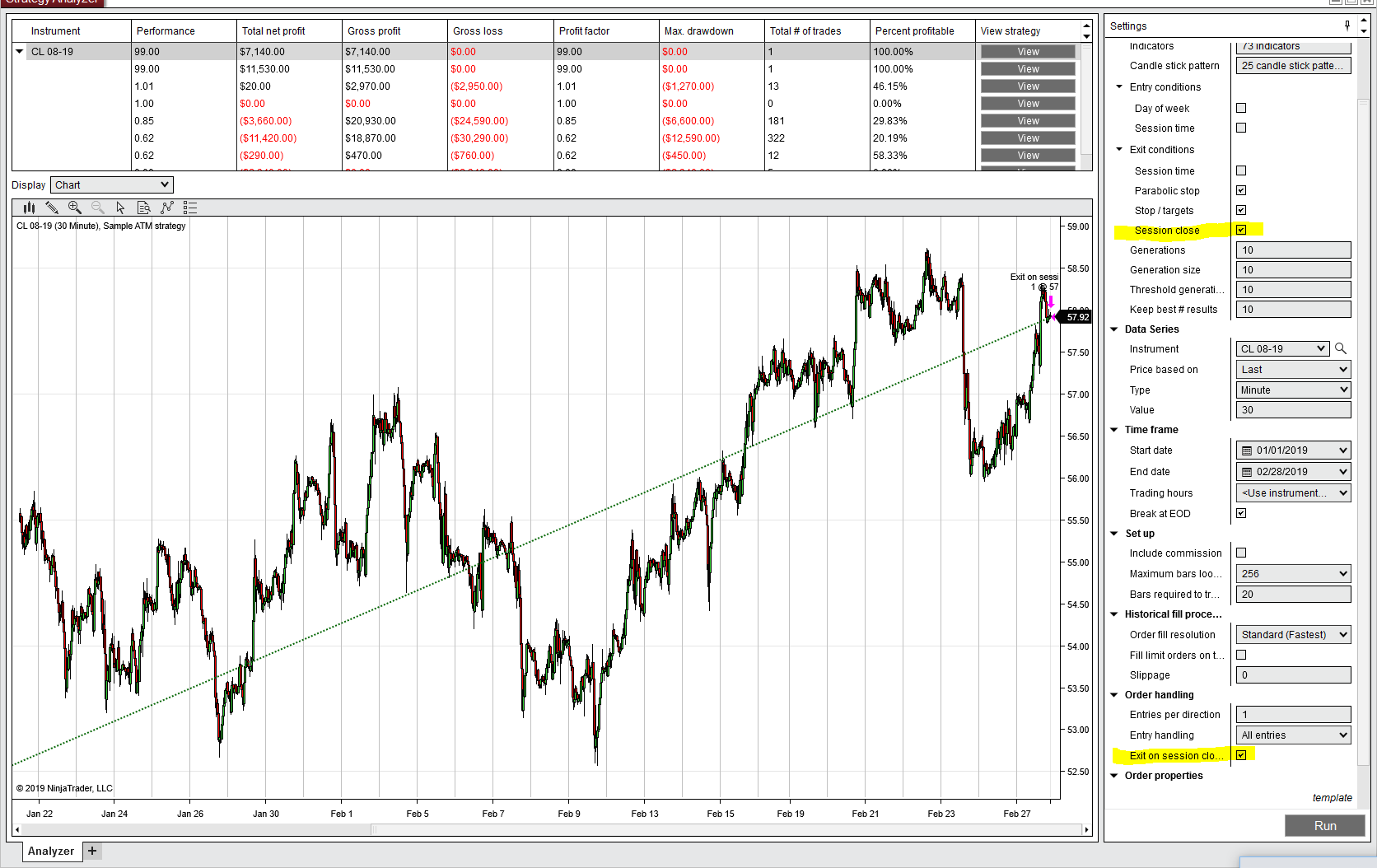Click the Slippage input field
This screenshot has height=868, width=1377.
click(x=1294, y=675)
